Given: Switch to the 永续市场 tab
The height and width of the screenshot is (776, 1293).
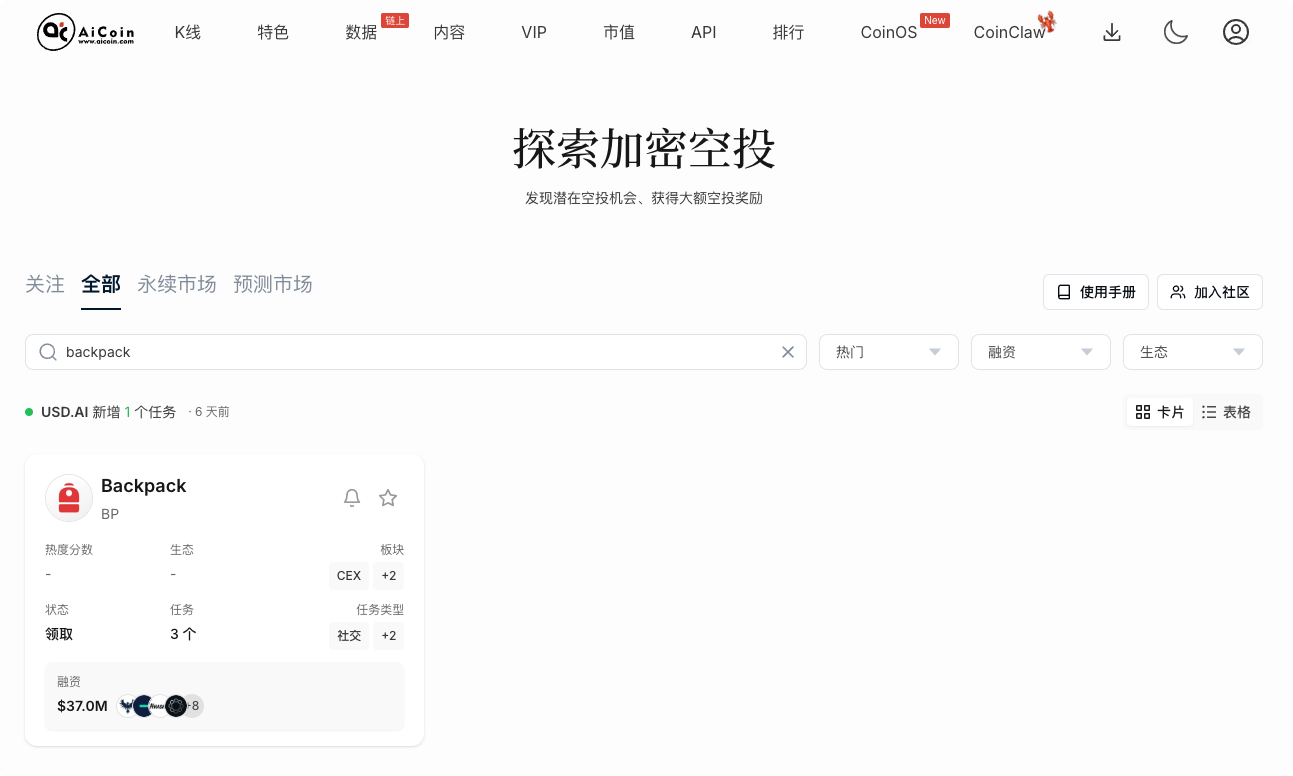Looking at the screenshot, I should coord(176,284).
